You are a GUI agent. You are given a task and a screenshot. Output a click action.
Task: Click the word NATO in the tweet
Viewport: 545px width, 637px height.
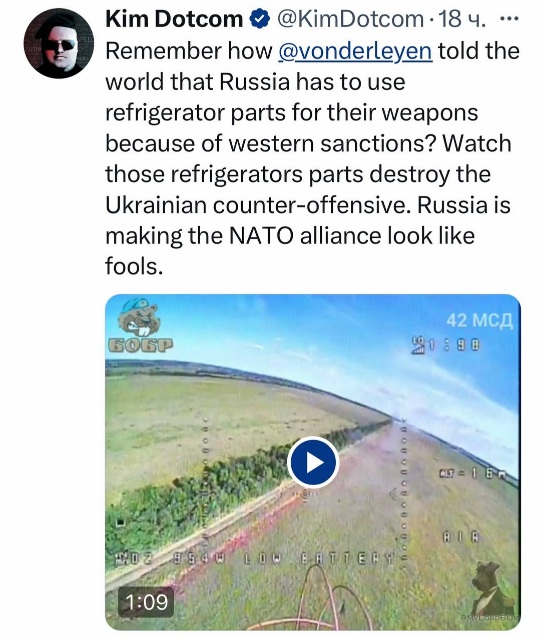tap(261, 236)
